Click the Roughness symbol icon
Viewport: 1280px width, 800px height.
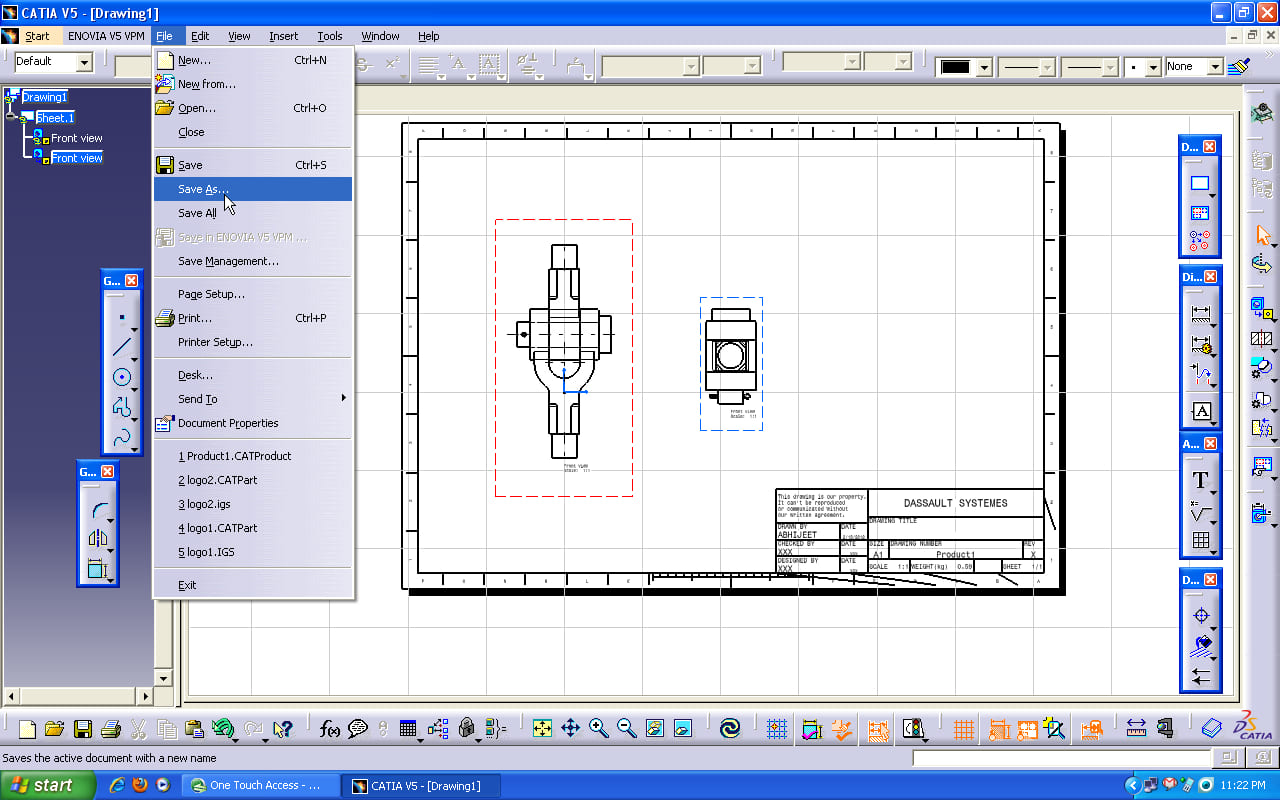(x=1200, y=510)
